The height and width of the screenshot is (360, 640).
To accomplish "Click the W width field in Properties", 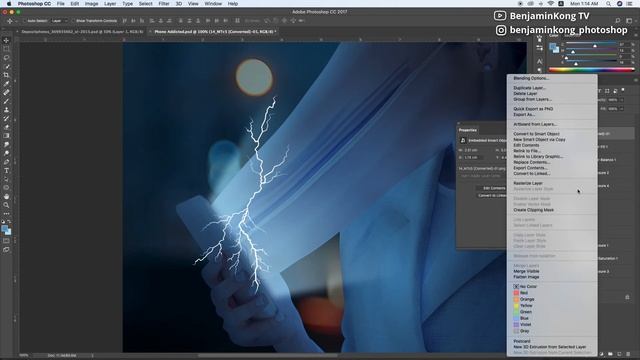I will point(474,150).
